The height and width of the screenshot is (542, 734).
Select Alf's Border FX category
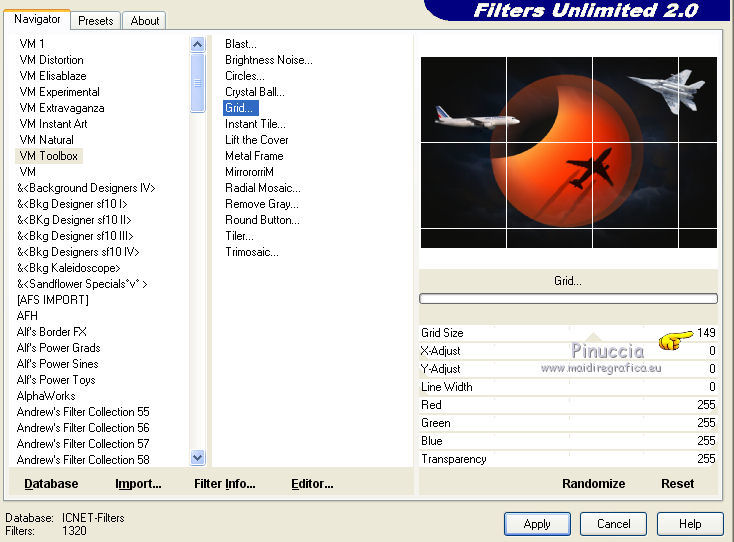pyautogui.click(x=51, y=332)
